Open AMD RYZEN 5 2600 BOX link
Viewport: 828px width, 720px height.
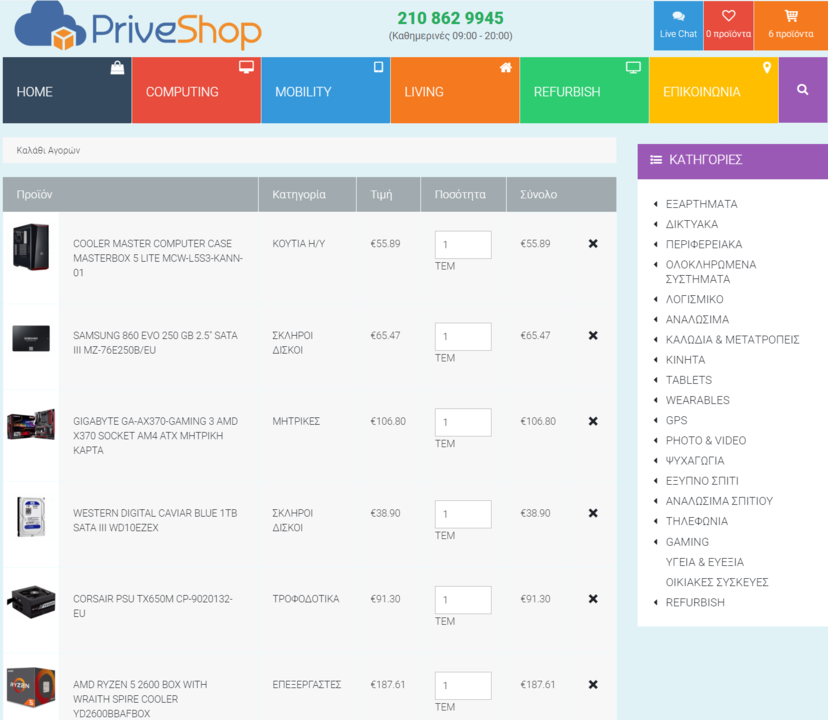click(x=140, y=698)
